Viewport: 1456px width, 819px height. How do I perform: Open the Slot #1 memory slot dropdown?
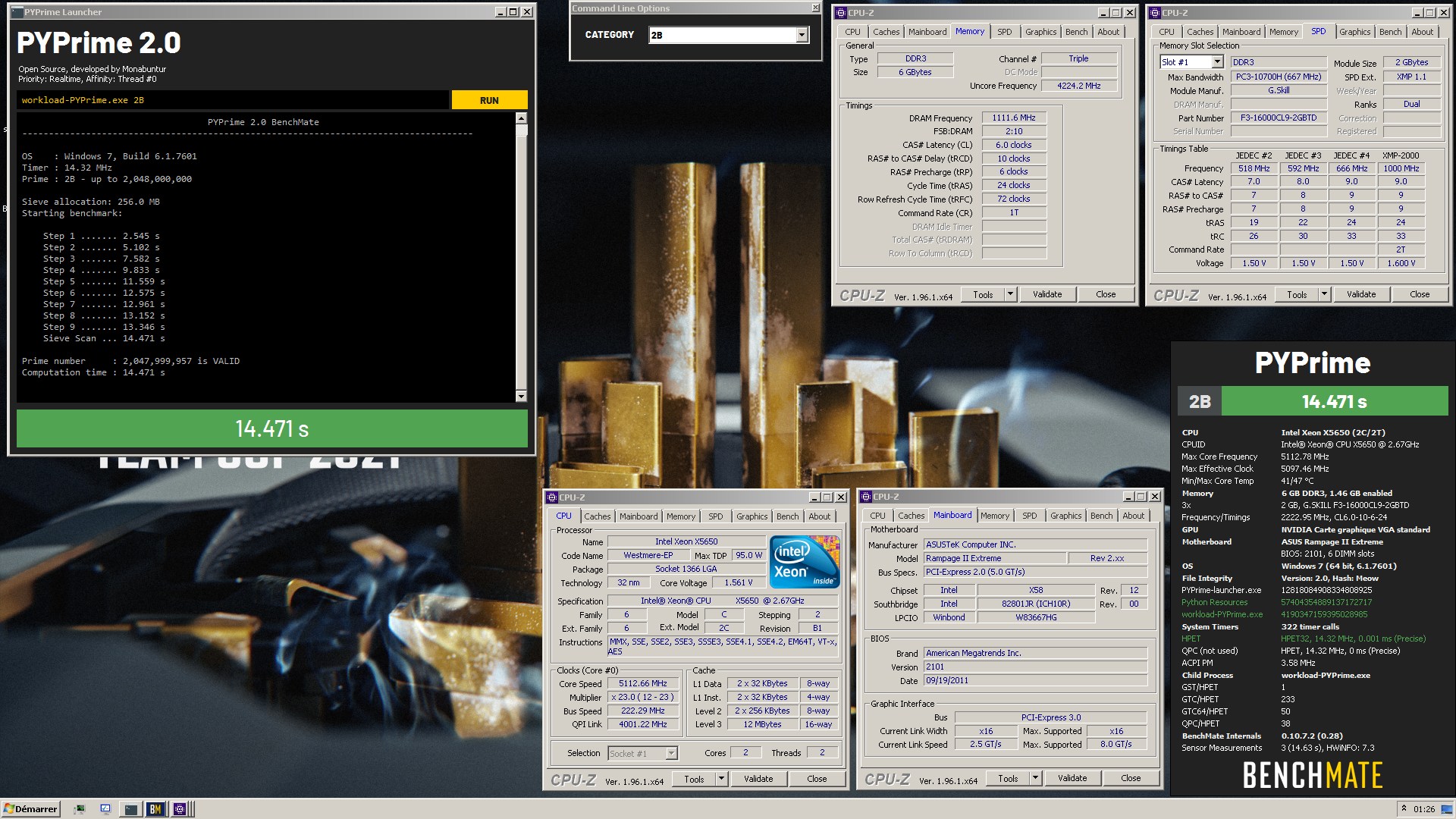point(1217,62)
